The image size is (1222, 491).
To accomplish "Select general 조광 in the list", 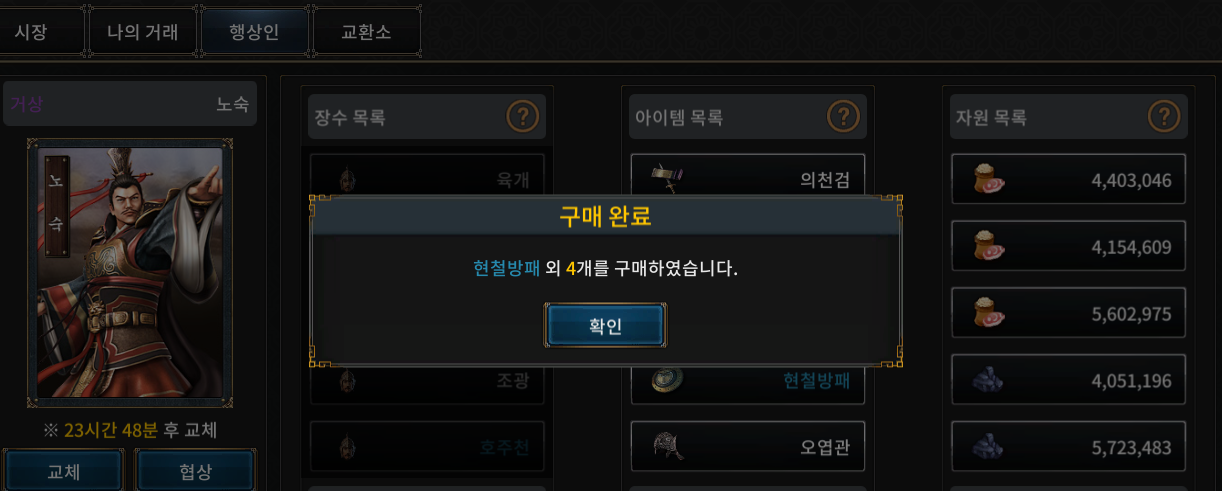I will [x=427, y=381].
